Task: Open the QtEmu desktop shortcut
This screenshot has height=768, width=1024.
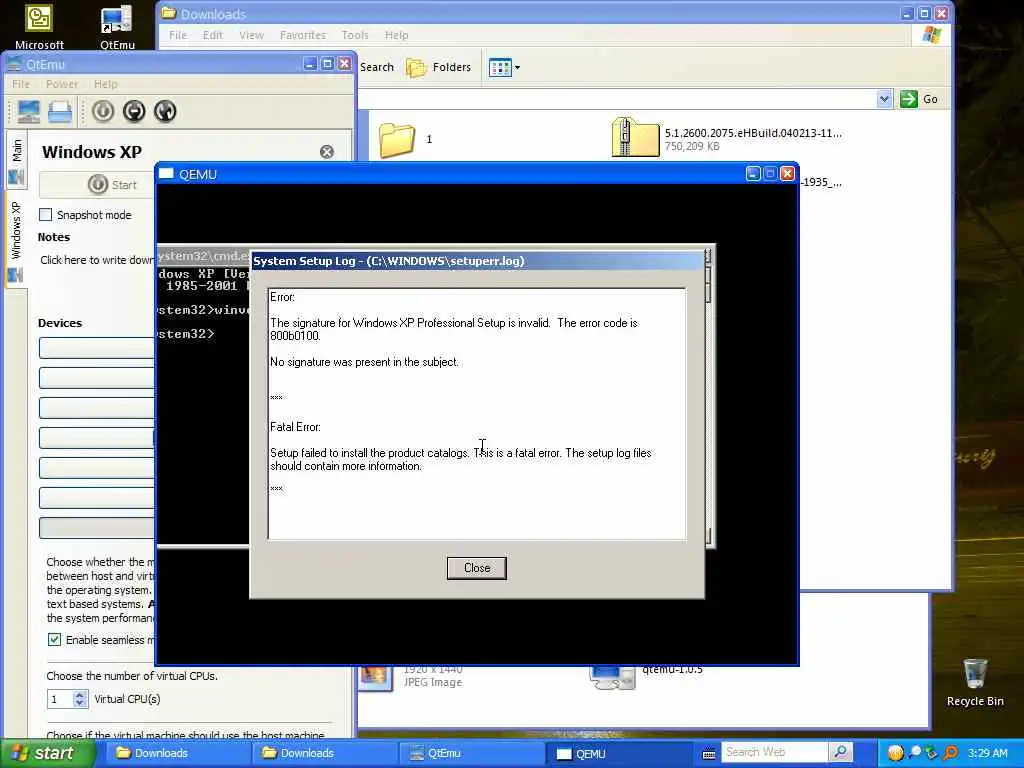Action: tap(117, 27)
